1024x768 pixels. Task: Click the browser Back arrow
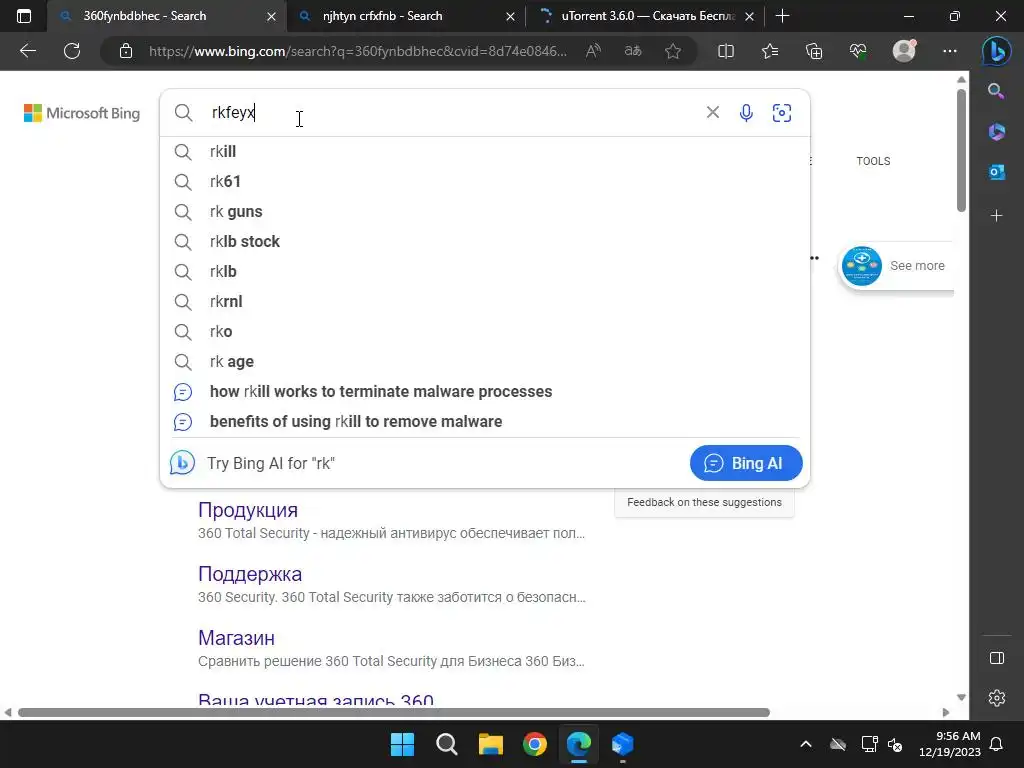(x=27, y=51)
